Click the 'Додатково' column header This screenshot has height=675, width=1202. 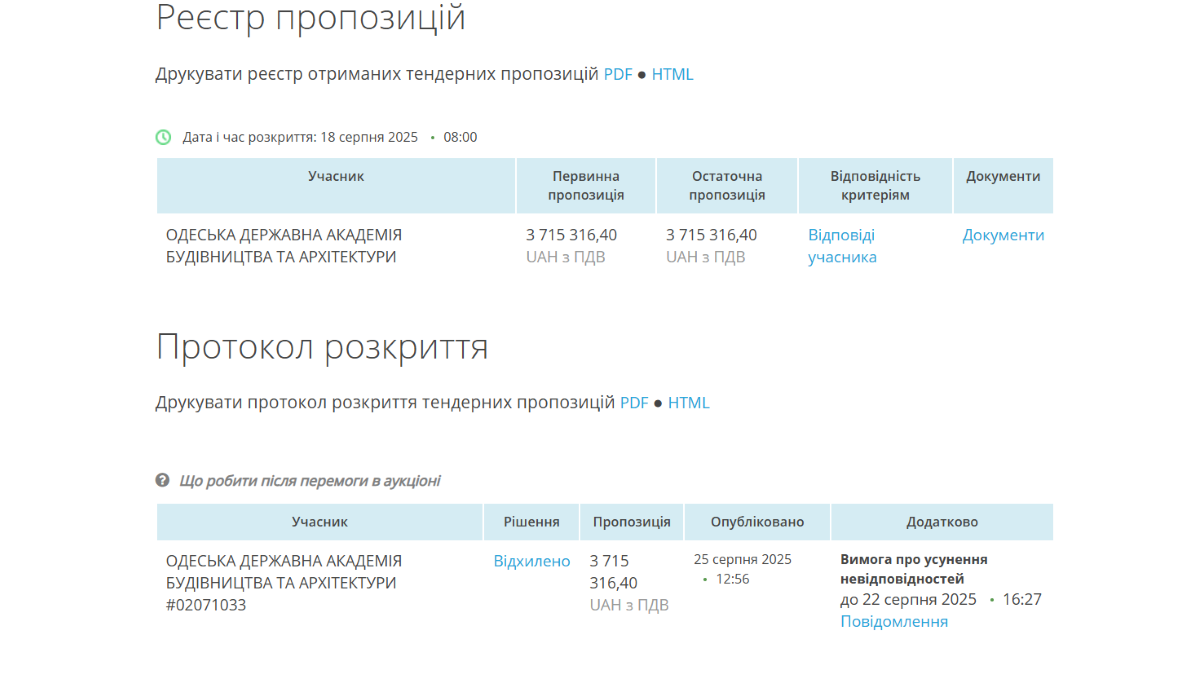tap(942, 522)
